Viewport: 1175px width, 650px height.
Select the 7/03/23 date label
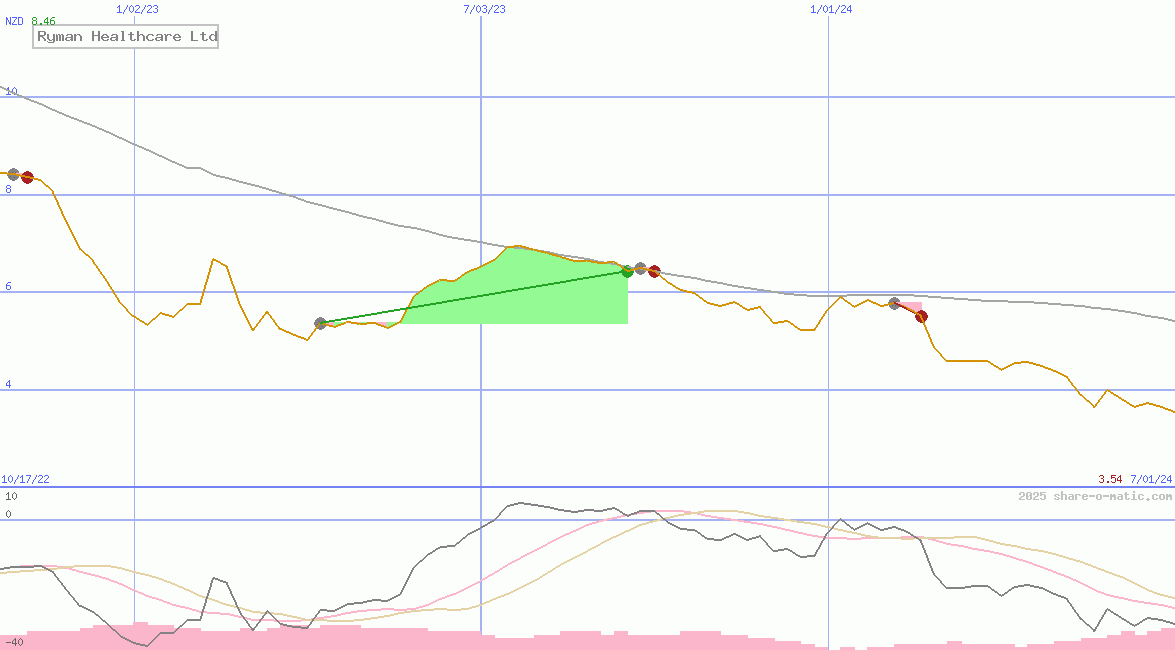(x=484, y=9)
